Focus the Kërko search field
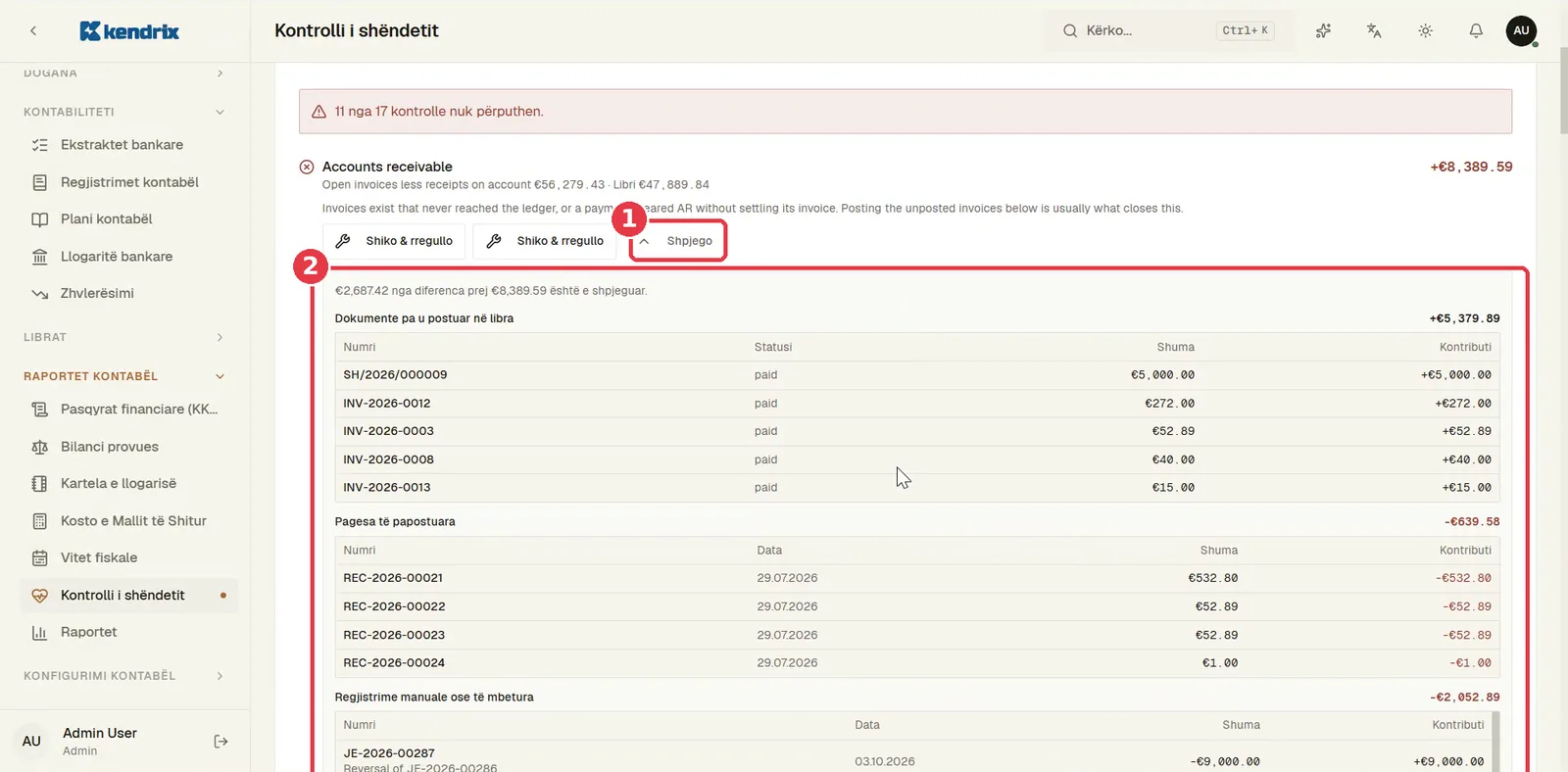 point(1170,30)
